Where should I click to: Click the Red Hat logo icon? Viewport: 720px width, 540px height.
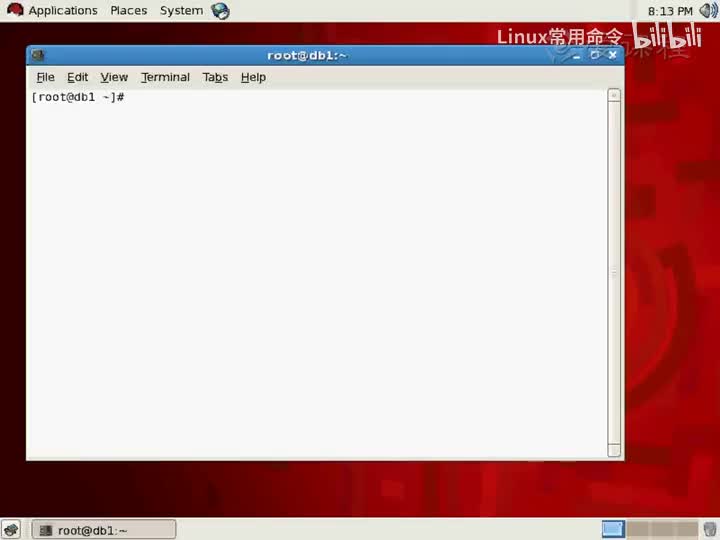[x=15, y=10]
